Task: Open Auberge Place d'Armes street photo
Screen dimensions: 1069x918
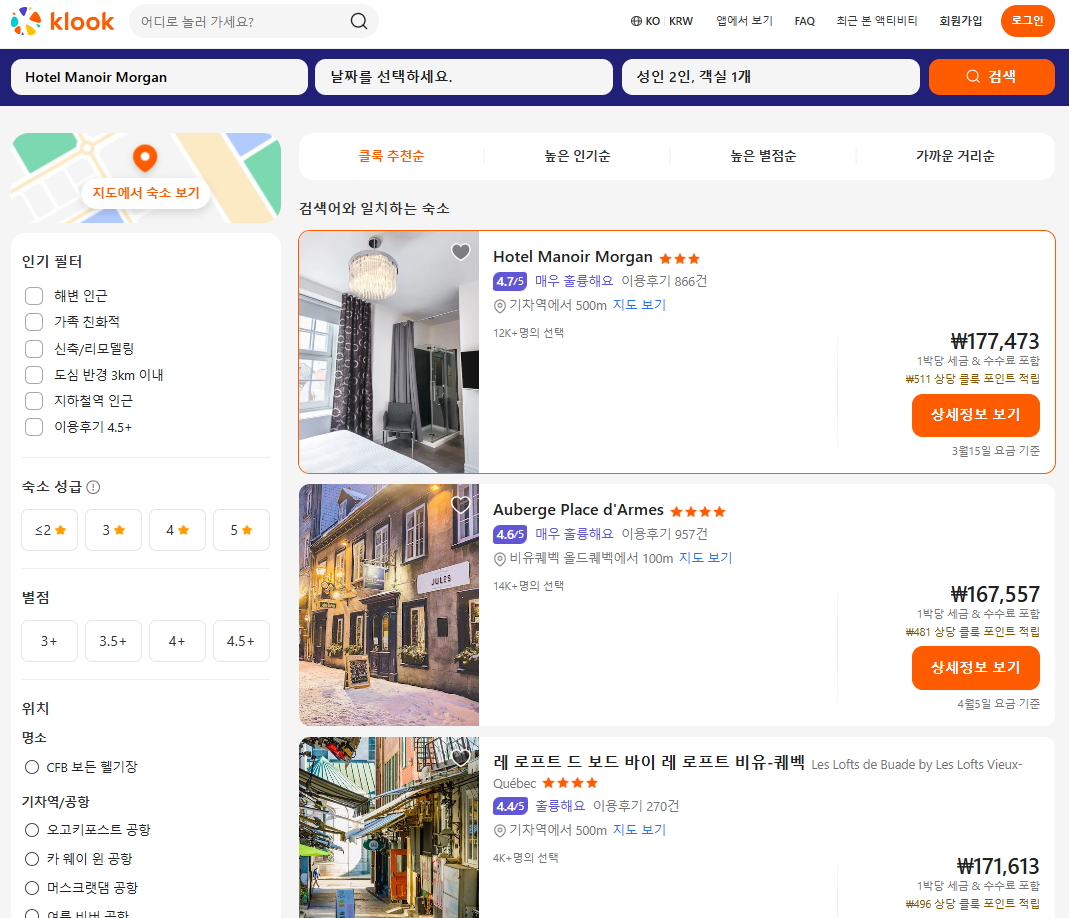Action: (389, 605)
